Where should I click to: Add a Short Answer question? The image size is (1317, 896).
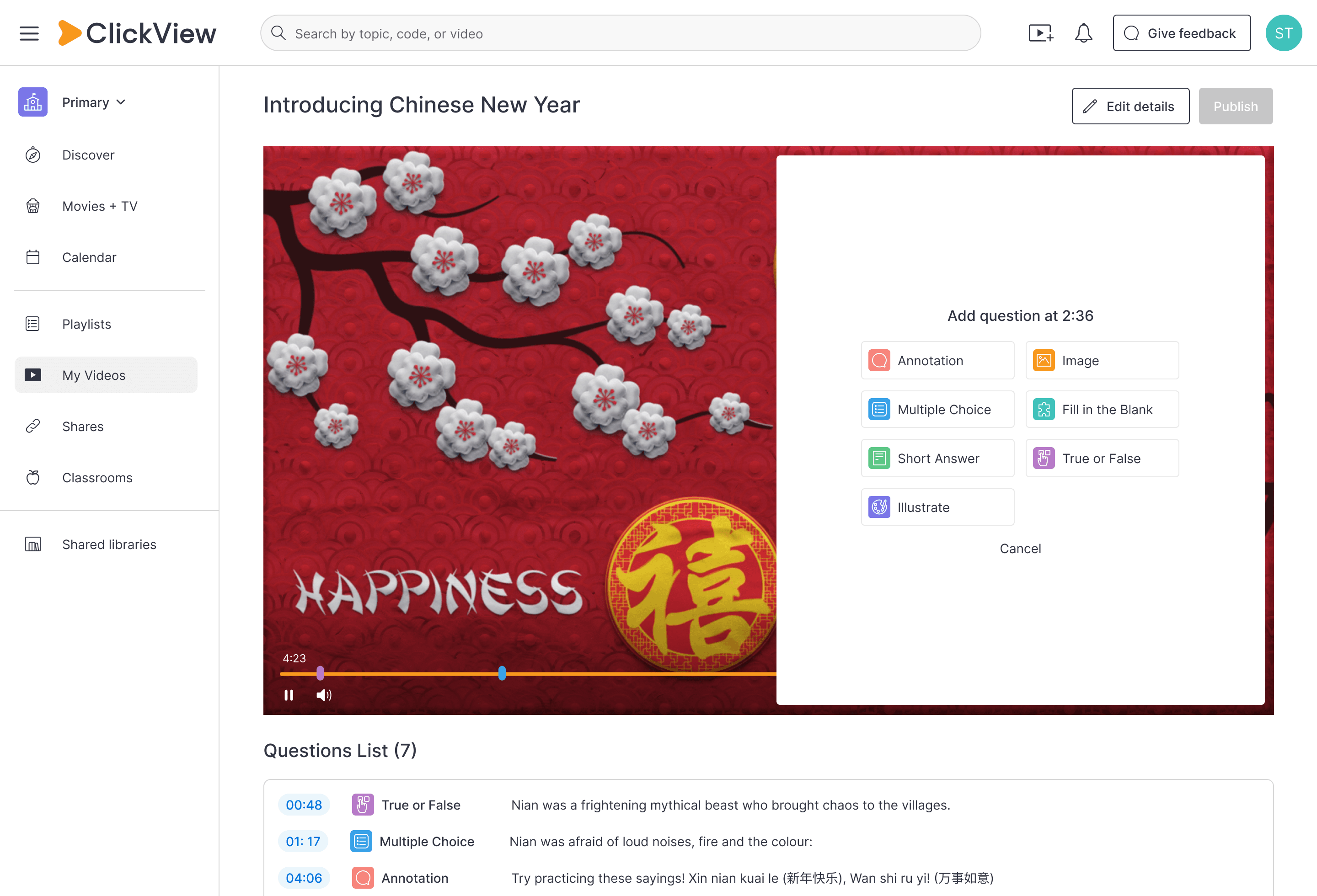coord(937,459)
